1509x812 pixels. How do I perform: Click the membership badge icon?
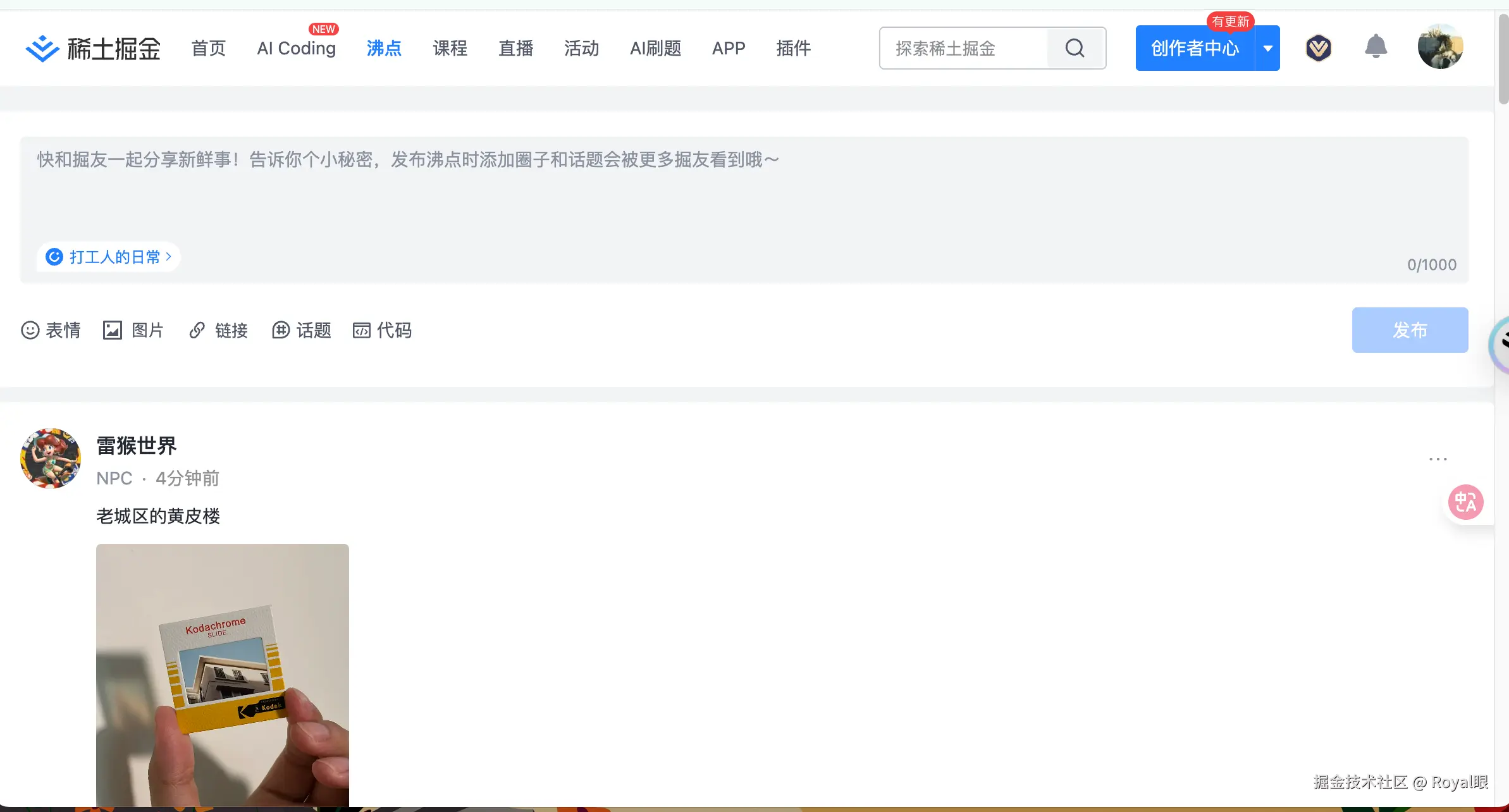(1319, 47)
